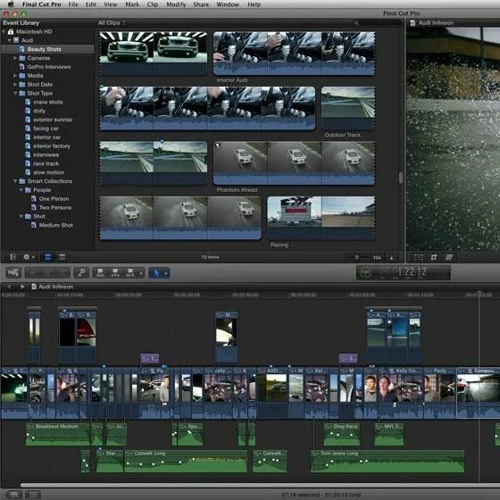
Task: Open the Select arrow tool menu
Action: [x=159, y=273]
